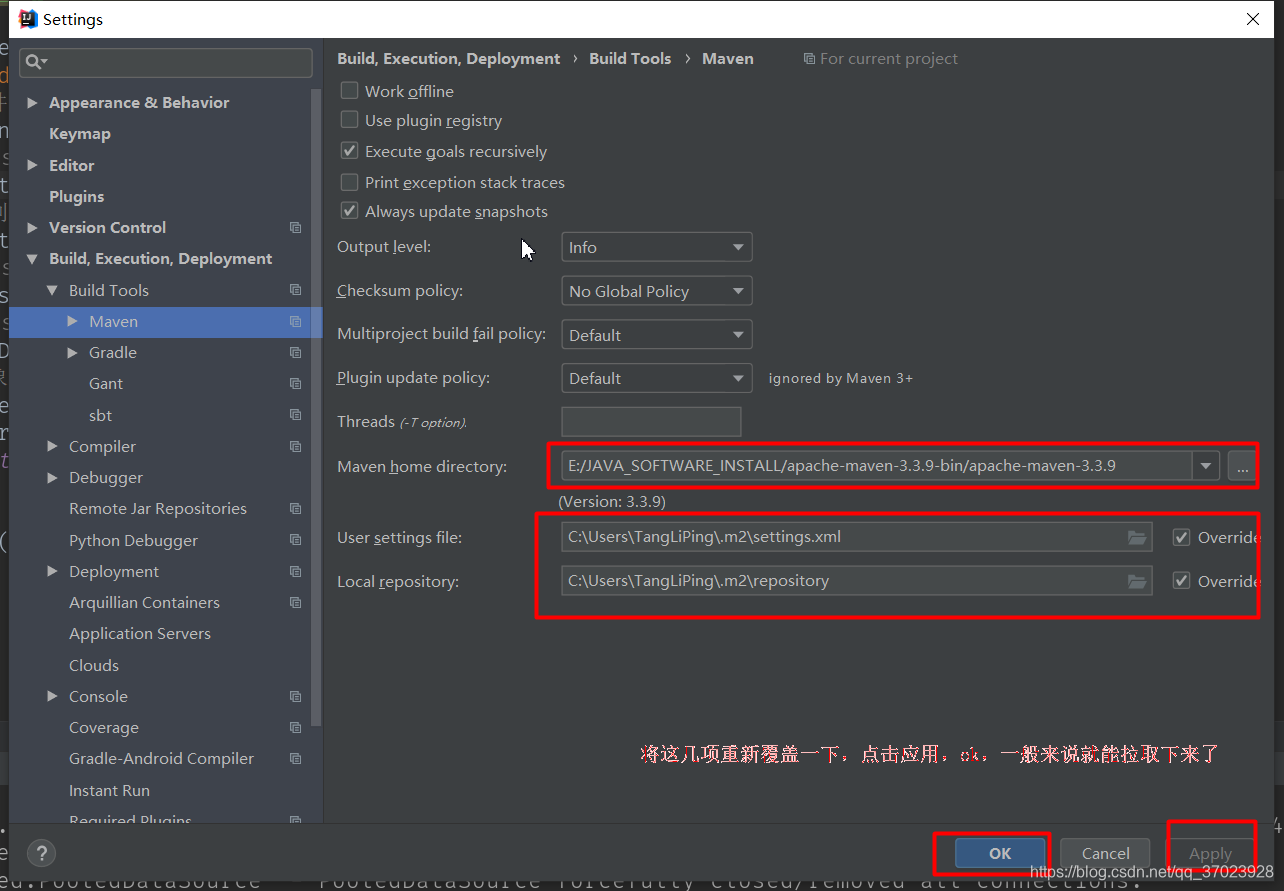1284x891 pixels.
Task: Uncheck Execute goals recursively
Action: 349,151
